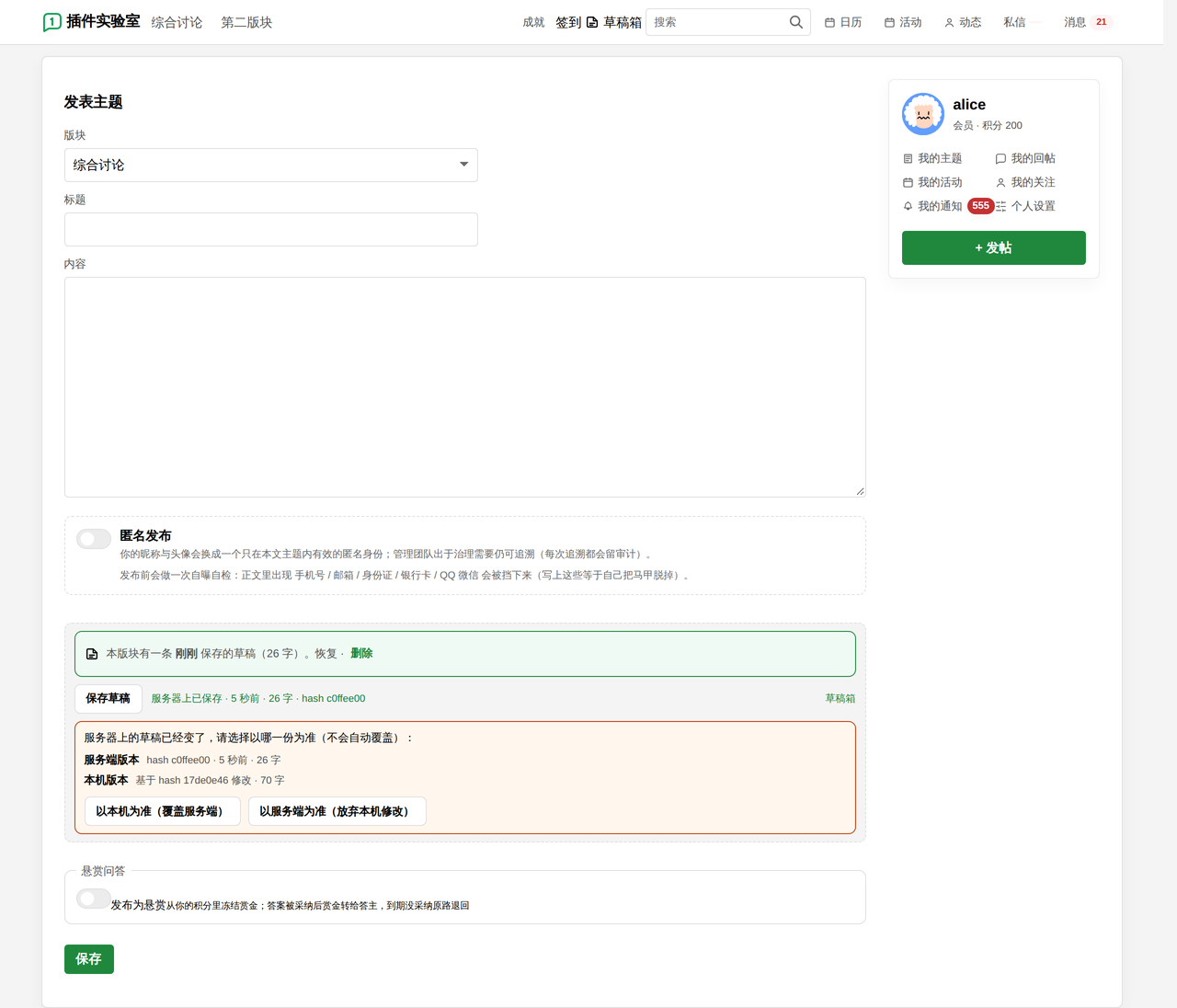Viewport: 1177px width, 1008px height.
Task: Click alice's avatar image
Action: coord(923,114)
